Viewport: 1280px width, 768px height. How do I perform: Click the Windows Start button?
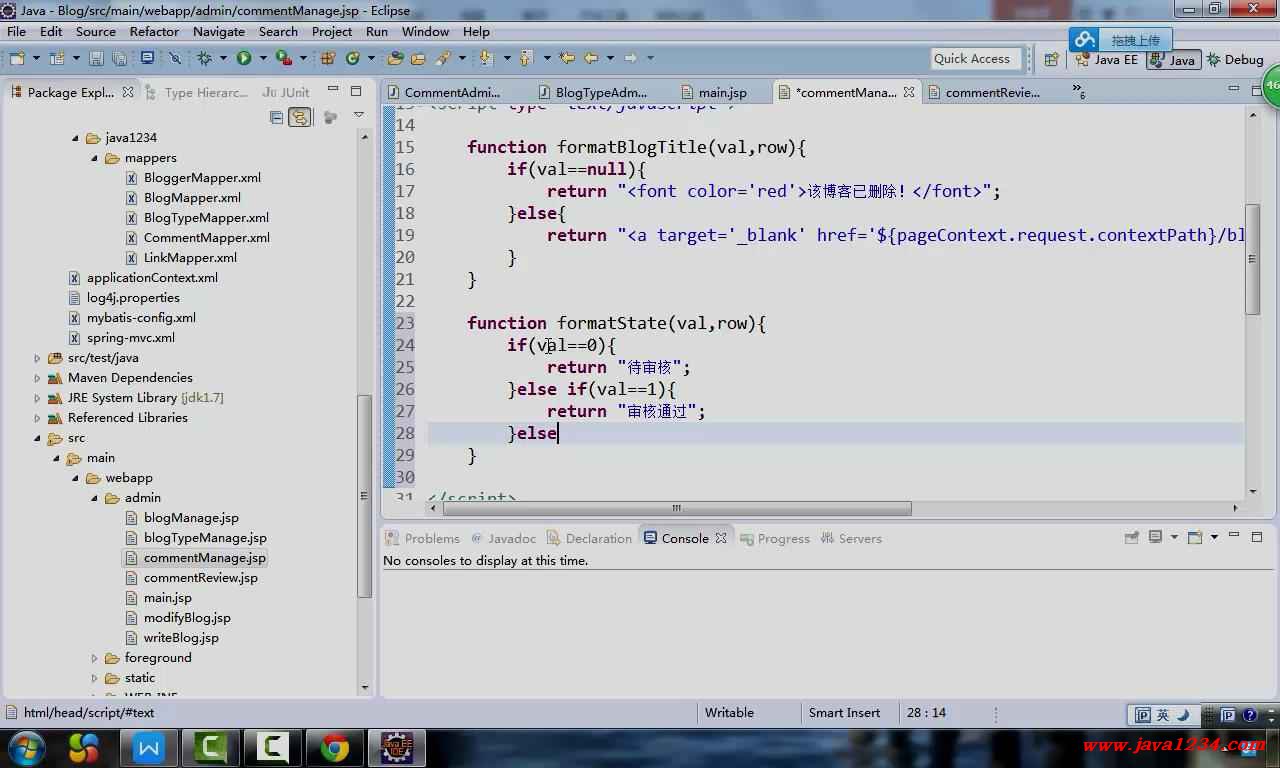25,747
